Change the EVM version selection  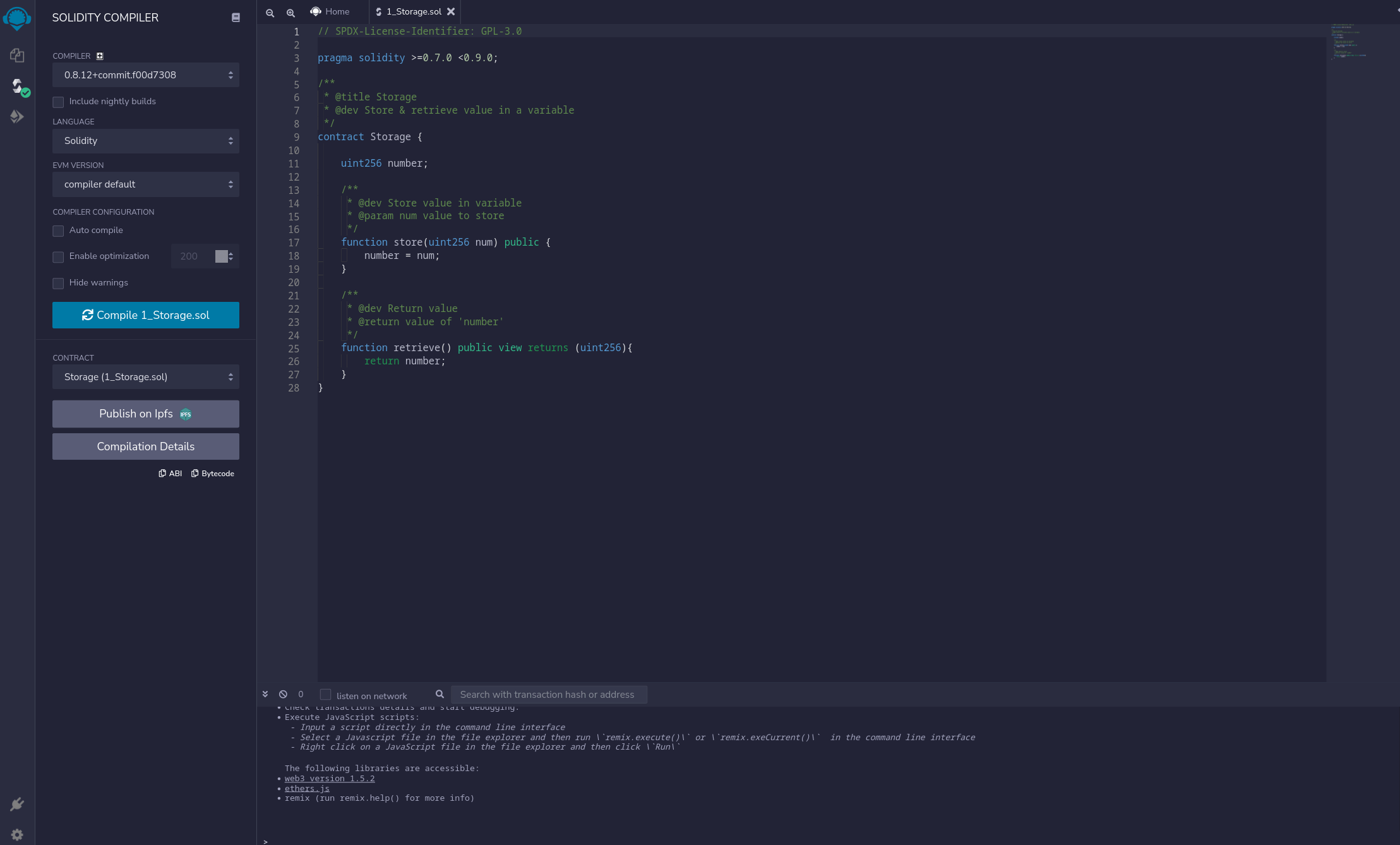click(145, 184)
